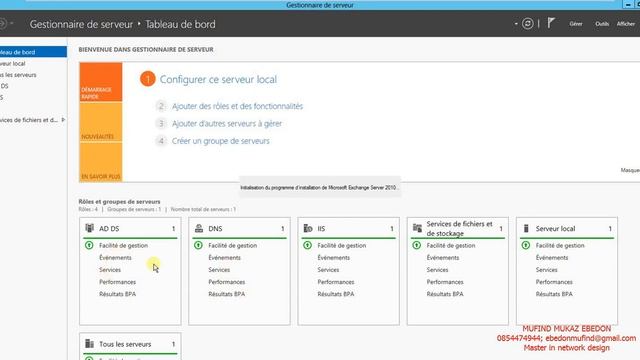Click Événements in Serveur local tile
This screenshot has height=360, width=640.
click(552, 258)
